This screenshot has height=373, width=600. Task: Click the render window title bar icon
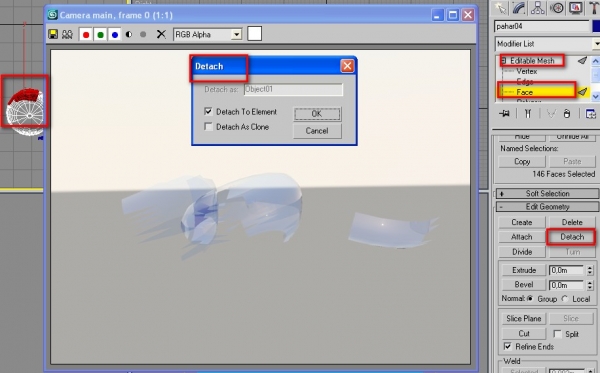[53, 15]
